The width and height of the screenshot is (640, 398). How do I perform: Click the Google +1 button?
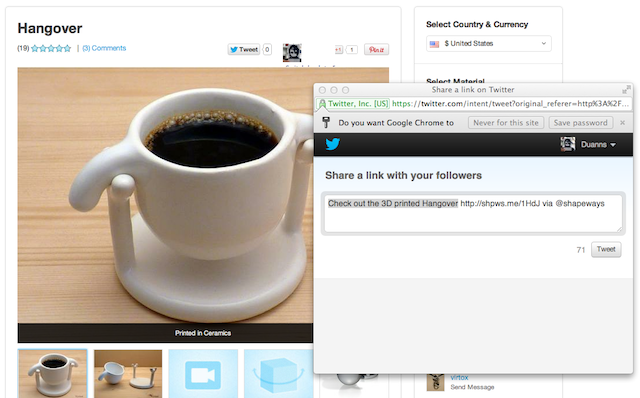coord(338,49)
